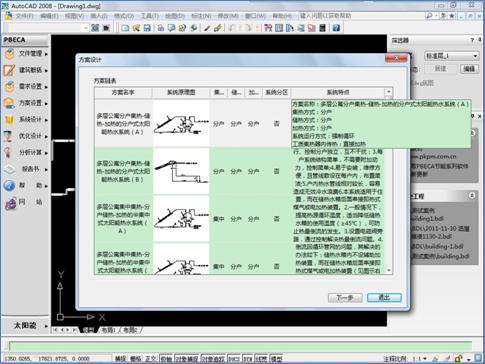Switch to the 布局1 layout tab
The image size is (485, 364).
[109, 330]
